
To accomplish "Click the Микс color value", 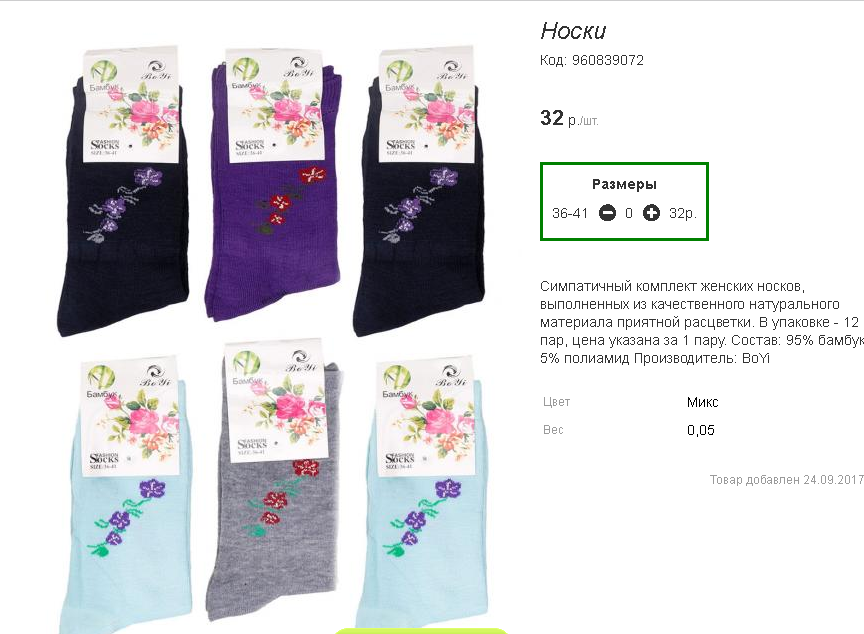I will click(702, 402).
